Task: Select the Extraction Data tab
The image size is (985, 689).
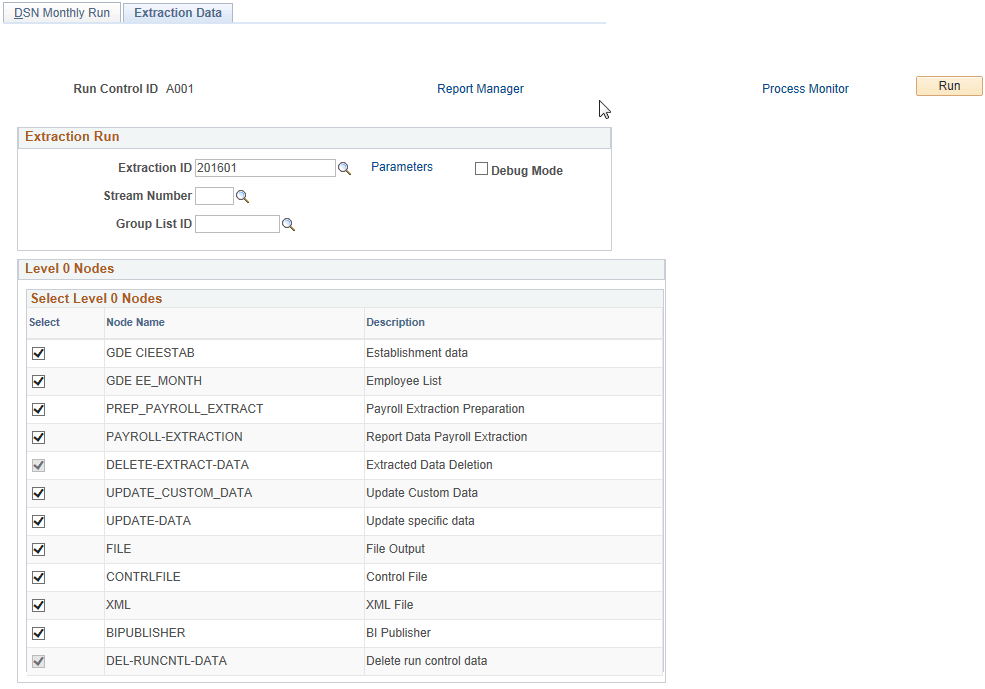Action: point(177,12)
